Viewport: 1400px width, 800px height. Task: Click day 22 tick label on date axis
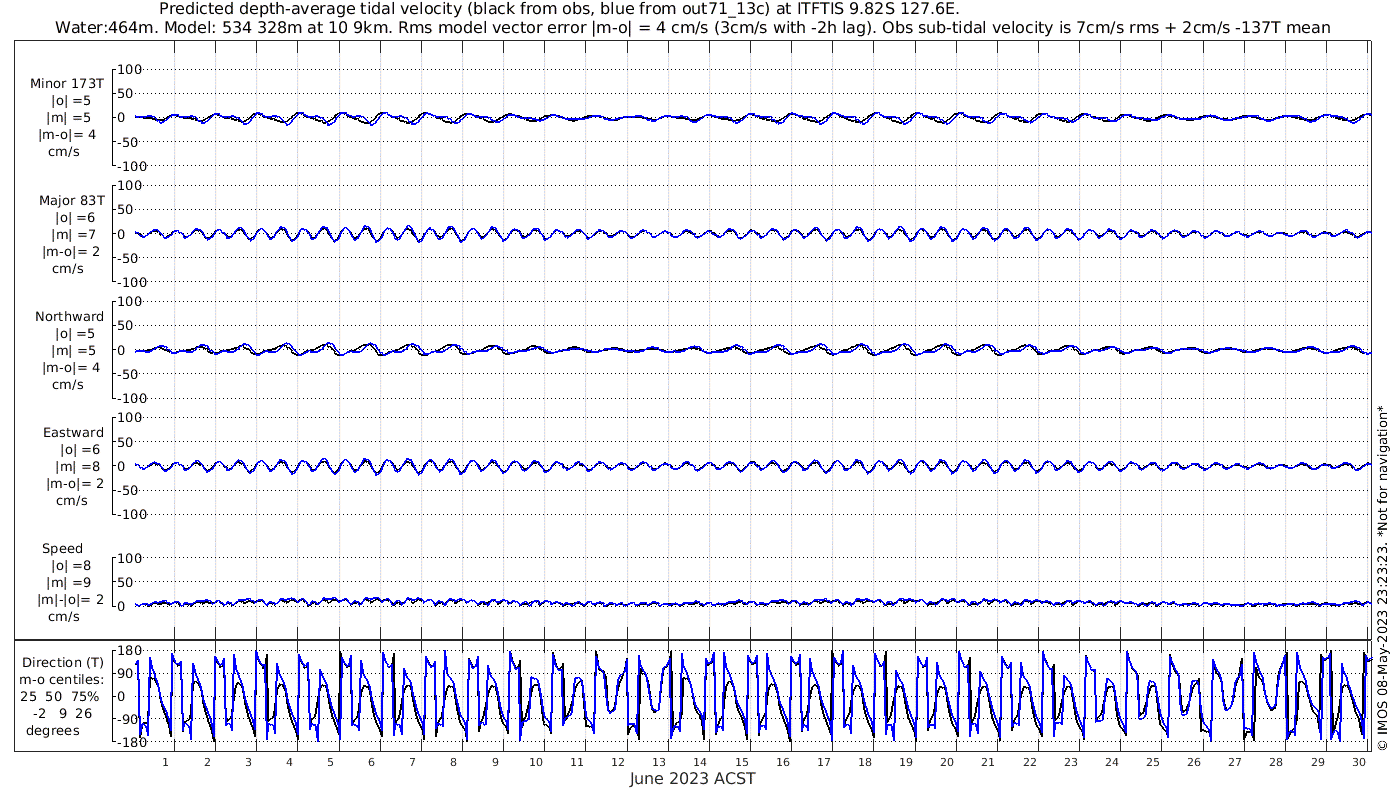click(x=1030, y=762)
